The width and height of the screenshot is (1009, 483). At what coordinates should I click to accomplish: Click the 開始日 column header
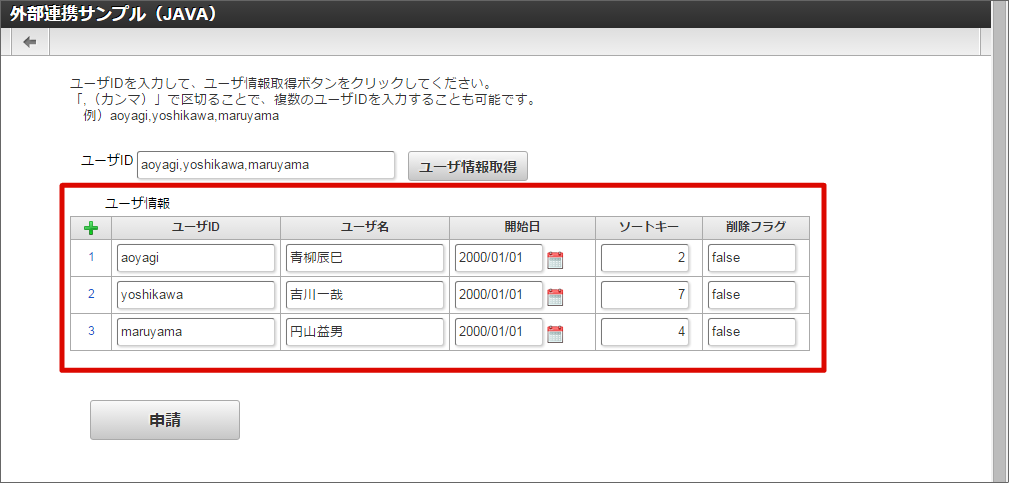pyautogui.click(x=522, y=228)
